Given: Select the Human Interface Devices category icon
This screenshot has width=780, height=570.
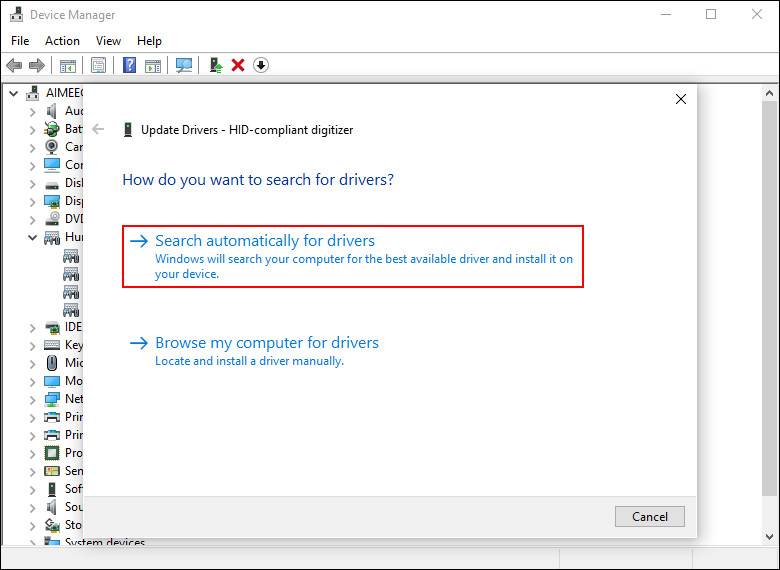Looking at the screenshot, I should pyautogui.click(x=52, y=238).
